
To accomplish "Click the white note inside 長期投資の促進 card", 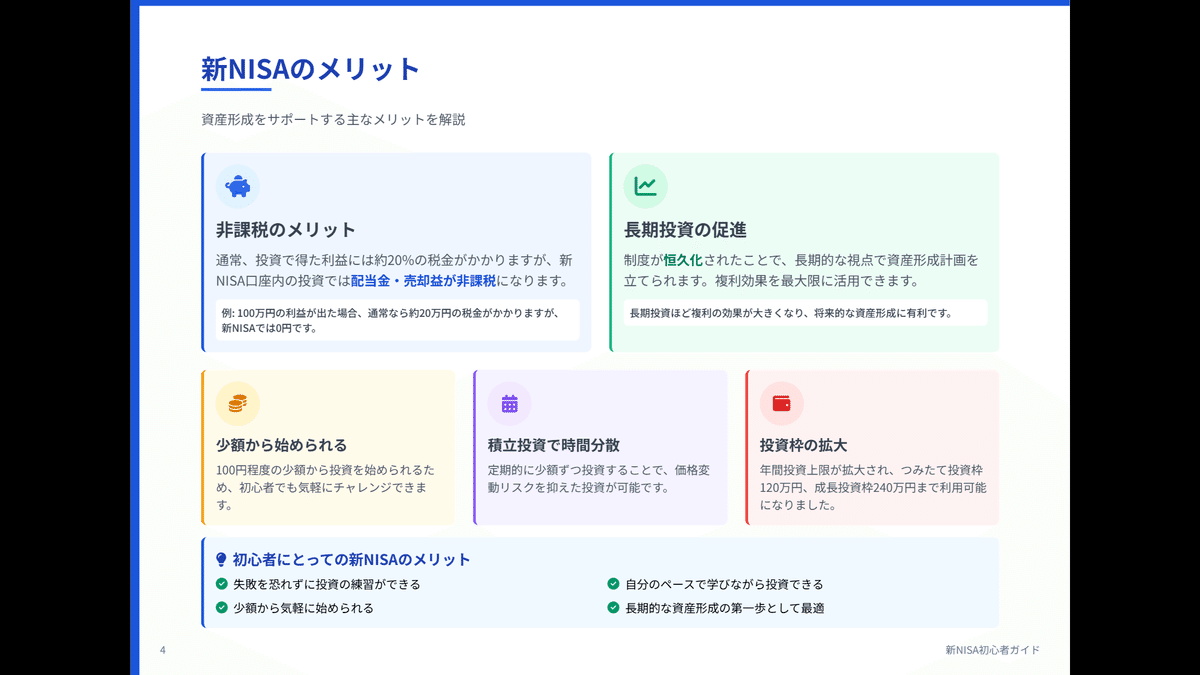I will click(800, 313).
